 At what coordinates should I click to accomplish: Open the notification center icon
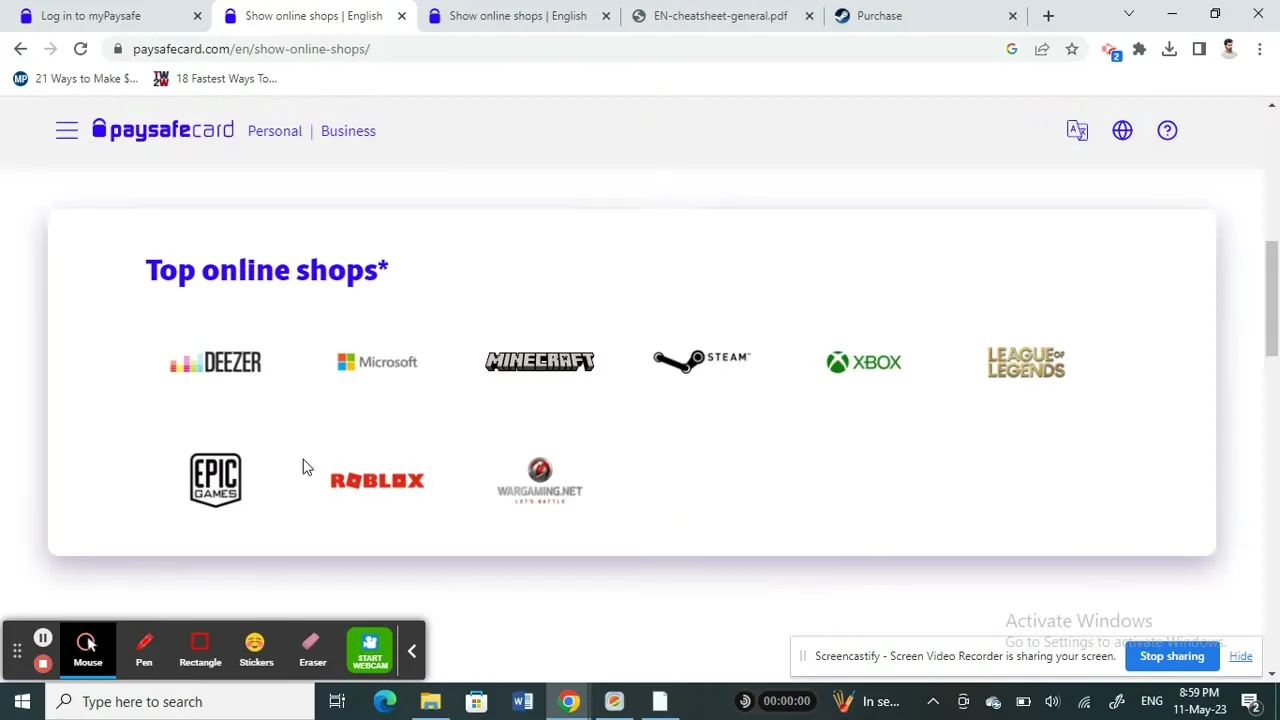point(1250,702)
